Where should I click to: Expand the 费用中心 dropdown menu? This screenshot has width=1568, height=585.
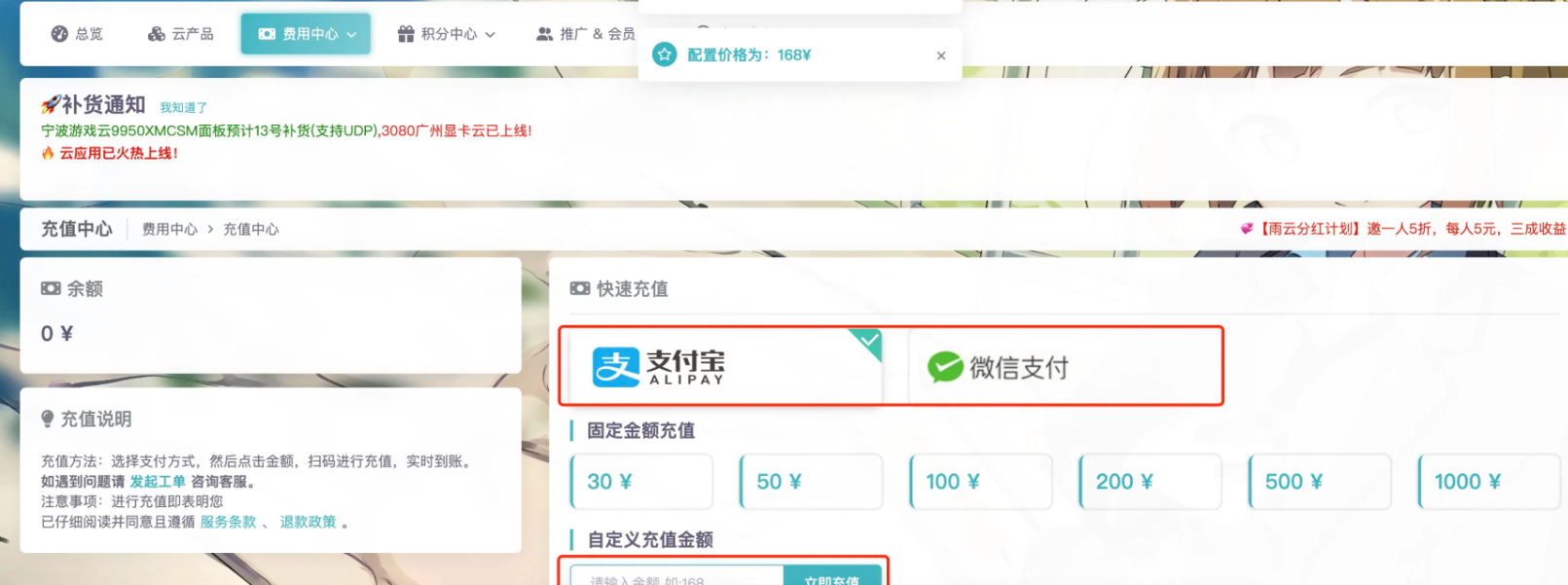point(306,34)
